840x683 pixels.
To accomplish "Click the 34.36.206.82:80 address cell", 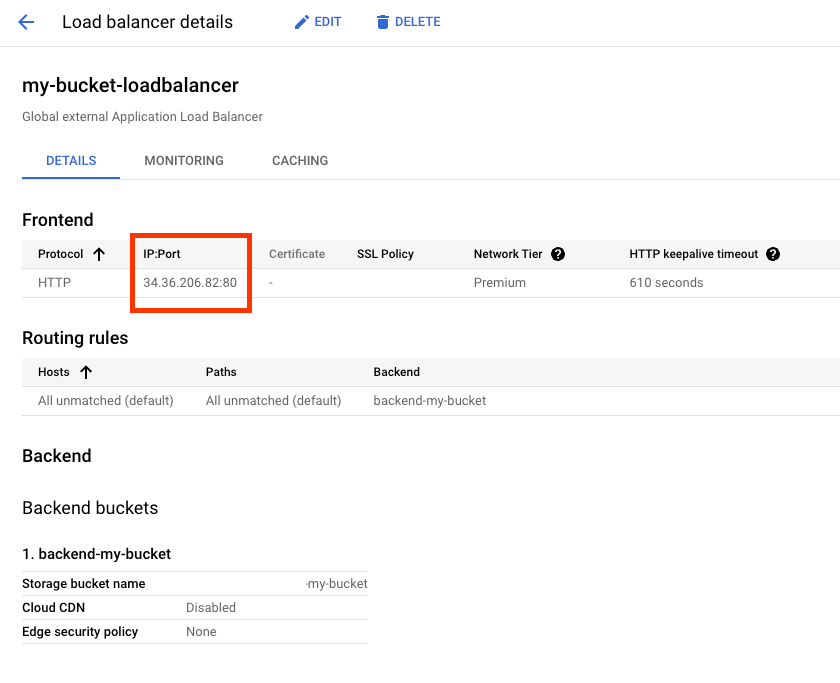I will click(190, 283).
